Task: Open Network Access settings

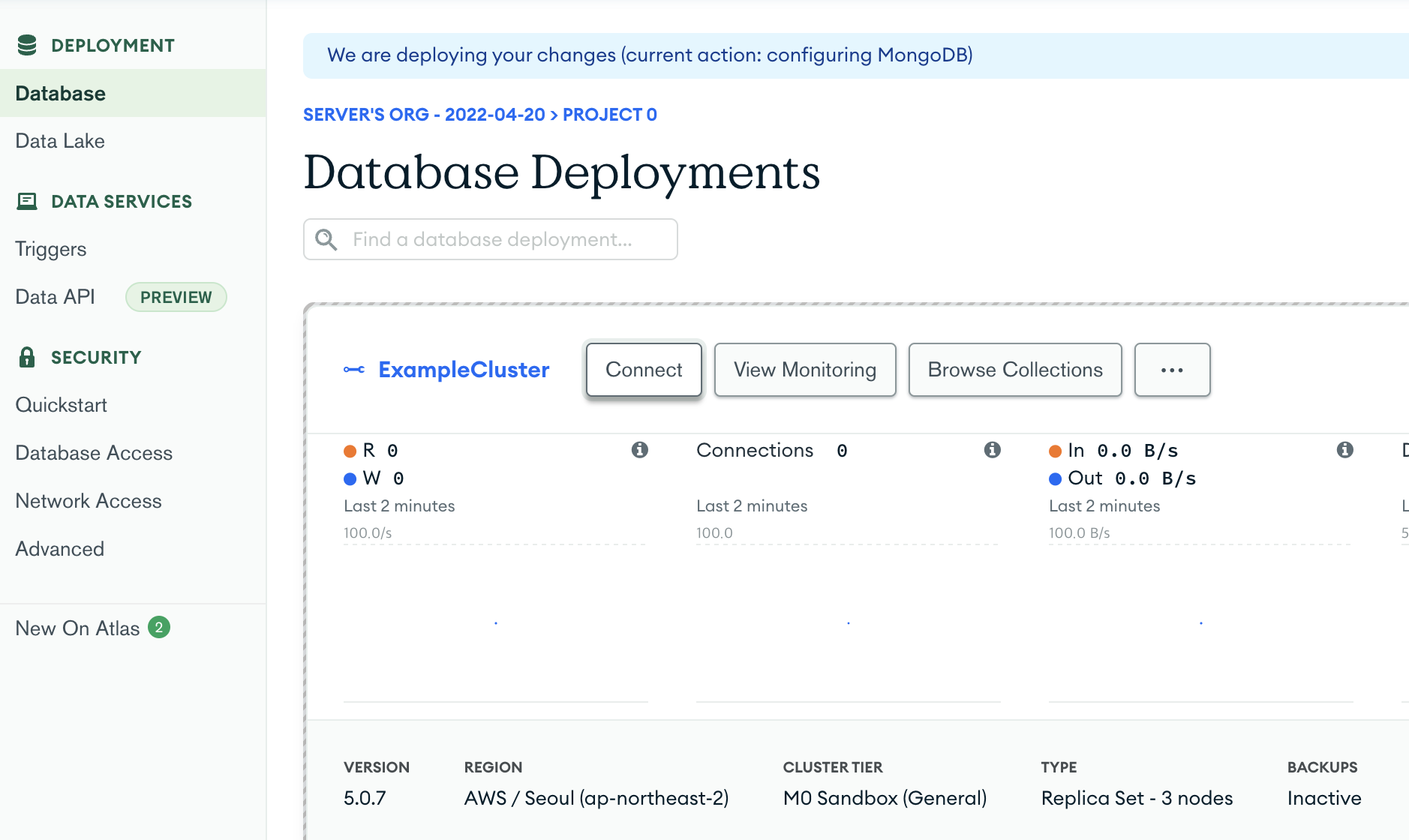Action: tap(89, 501)
